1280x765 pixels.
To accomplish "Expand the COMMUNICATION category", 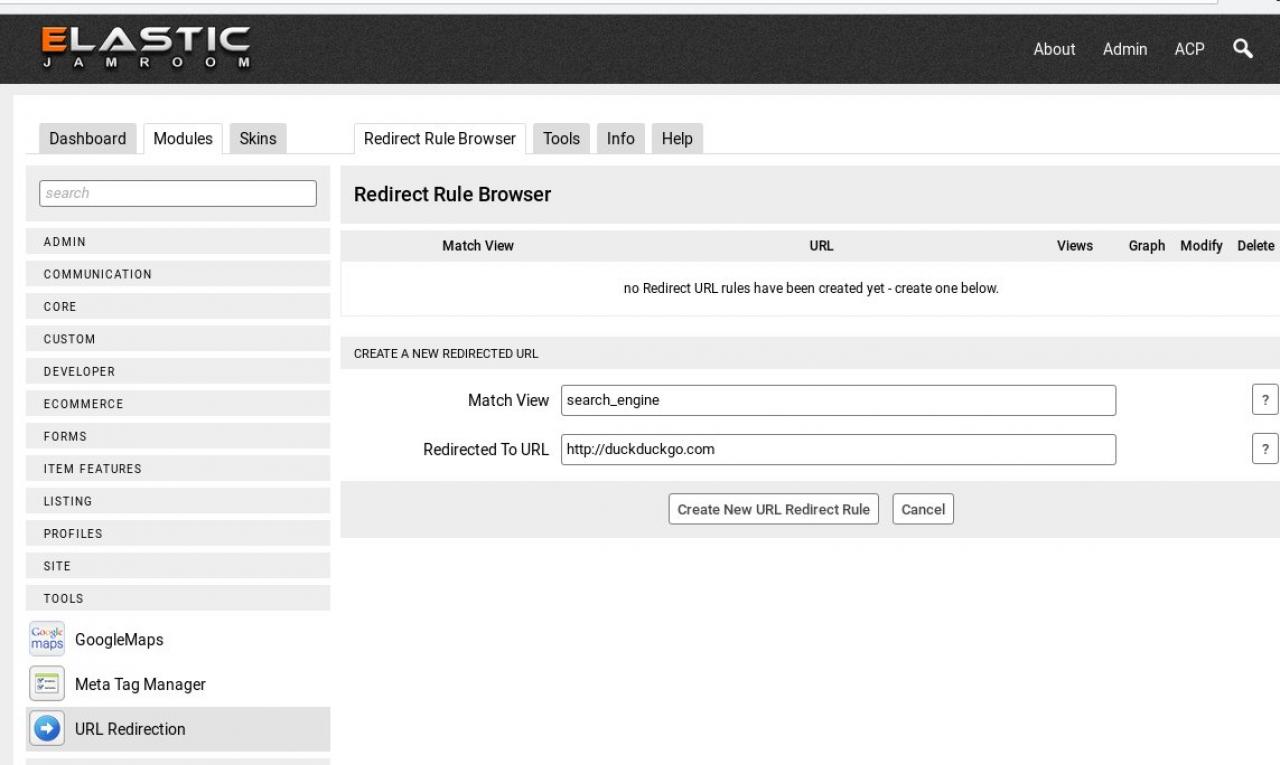I will click(x=177, y=274).
